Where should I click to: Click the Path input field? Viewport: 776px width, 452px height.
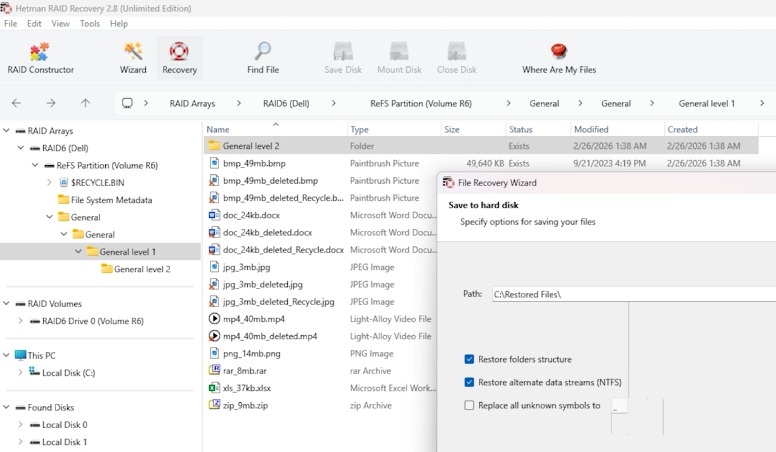point(633,294)
